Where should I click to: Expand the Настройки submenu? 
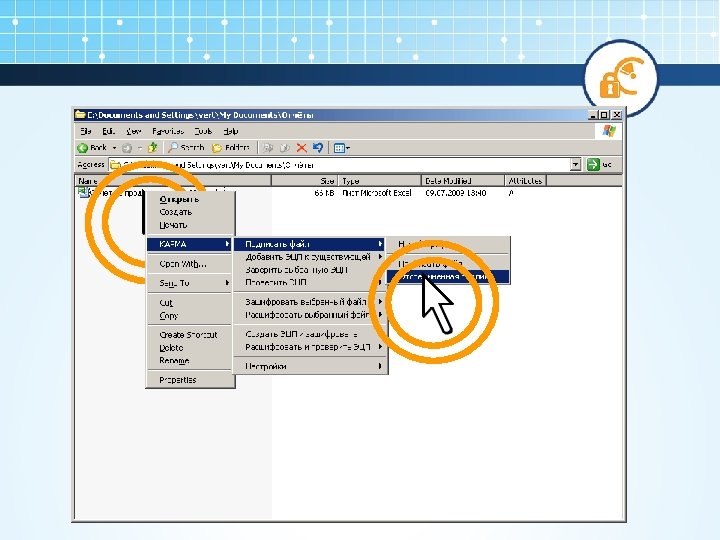[309, 366]
